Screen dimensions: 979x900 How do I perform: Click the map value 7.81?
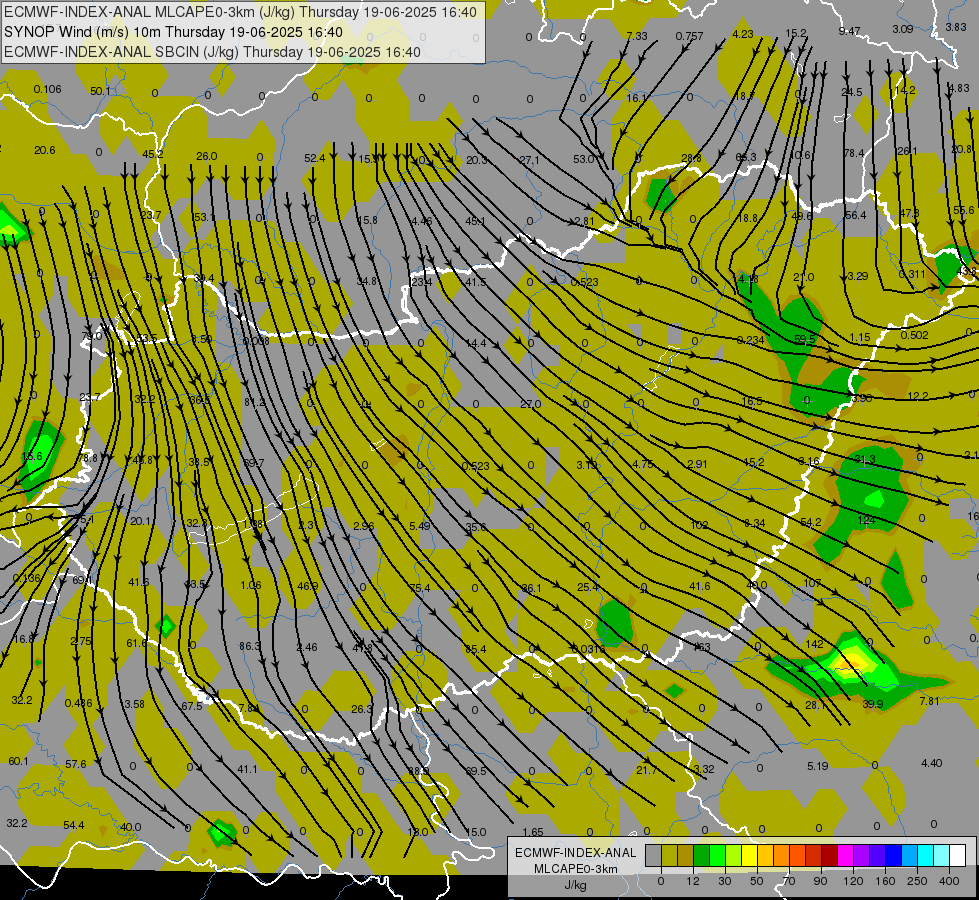930,701
